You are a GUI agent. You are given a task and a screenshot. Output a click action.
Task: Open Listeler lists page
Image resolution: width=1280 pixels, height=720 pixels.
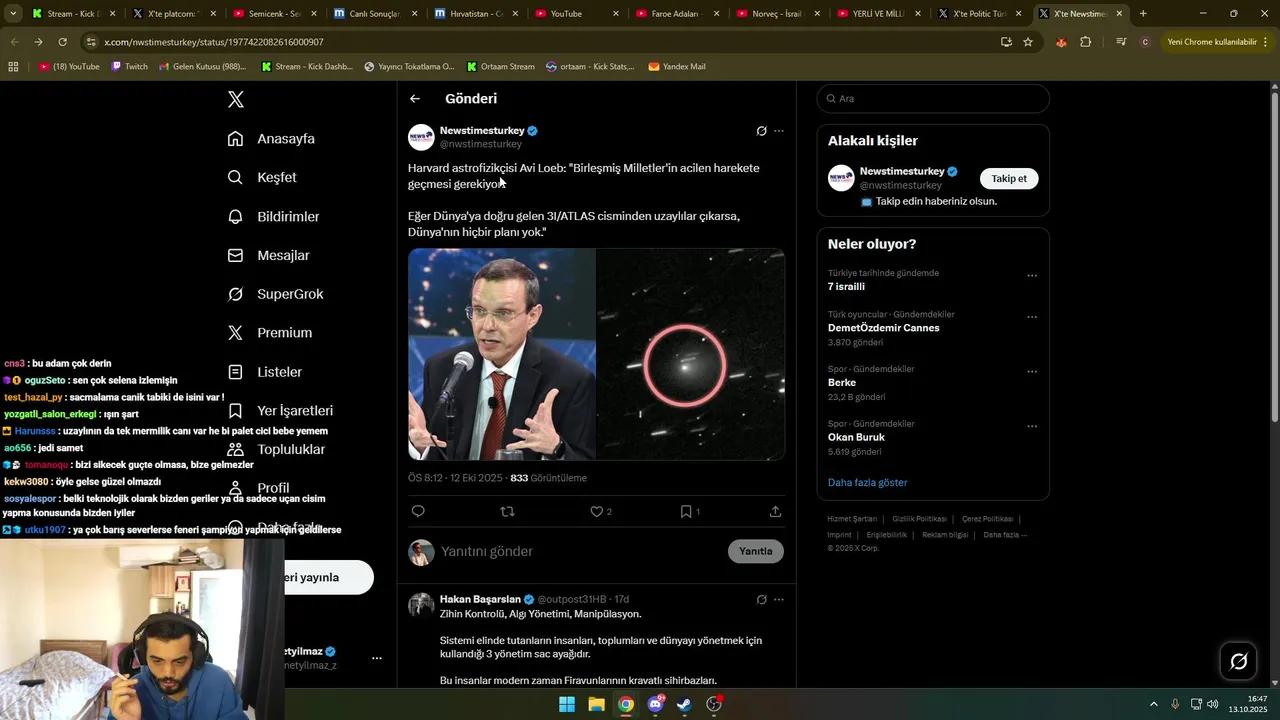click(264, 372)
